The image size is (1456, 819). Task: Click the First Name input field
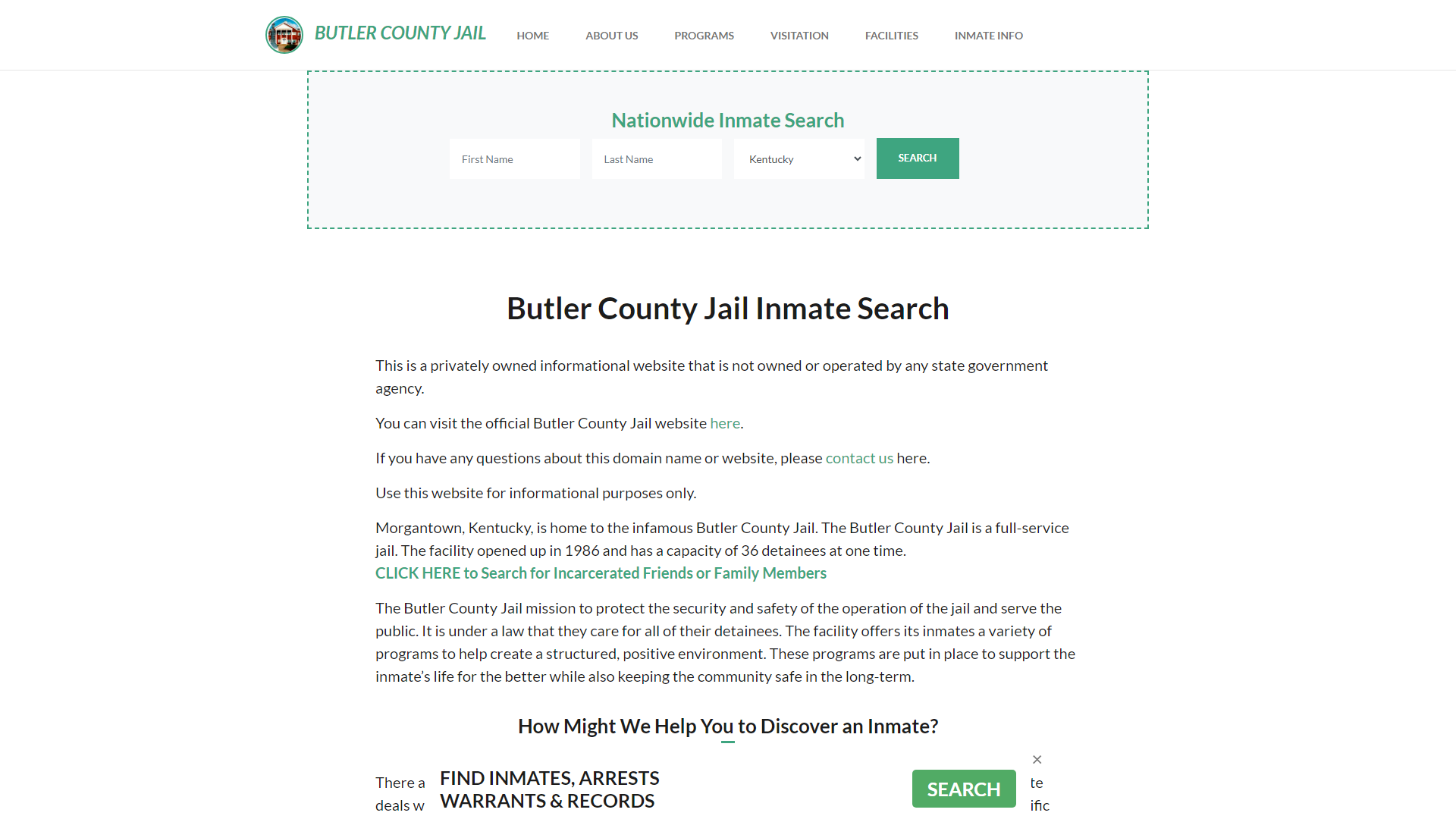[x=514, y=158]
